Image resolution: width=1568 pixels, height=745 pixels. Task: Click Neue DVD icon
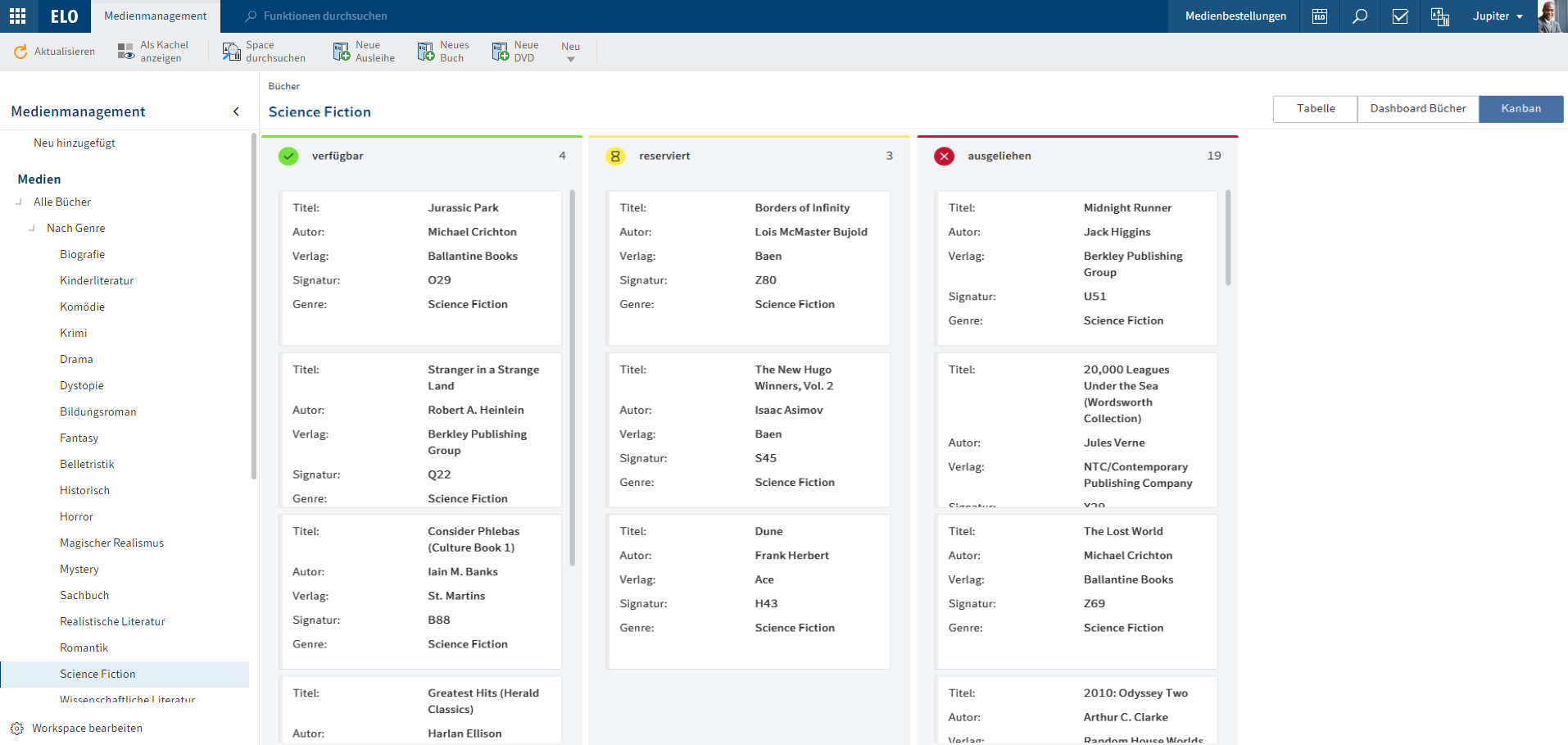point(501,52)
